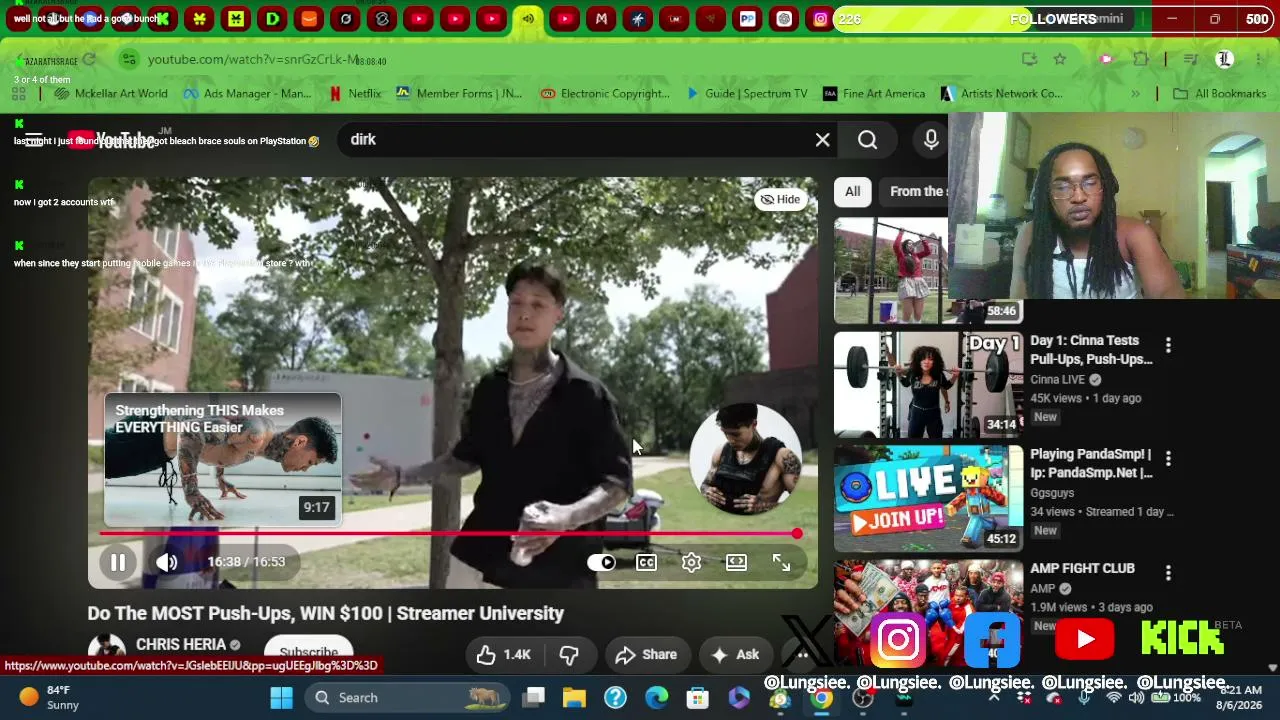
Task: Switch to the Instagram browser tab
Action: pos(820,19)
